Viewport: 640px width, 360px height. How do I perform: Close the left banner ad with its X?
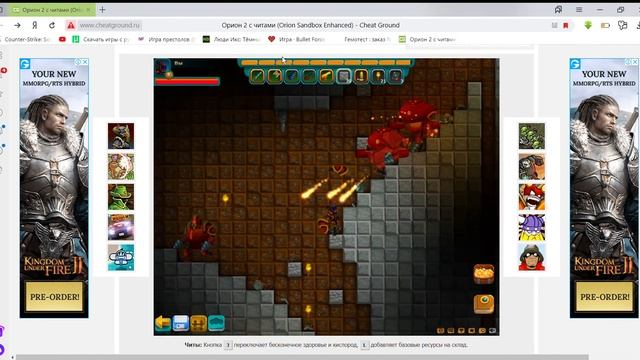point(84,62)
